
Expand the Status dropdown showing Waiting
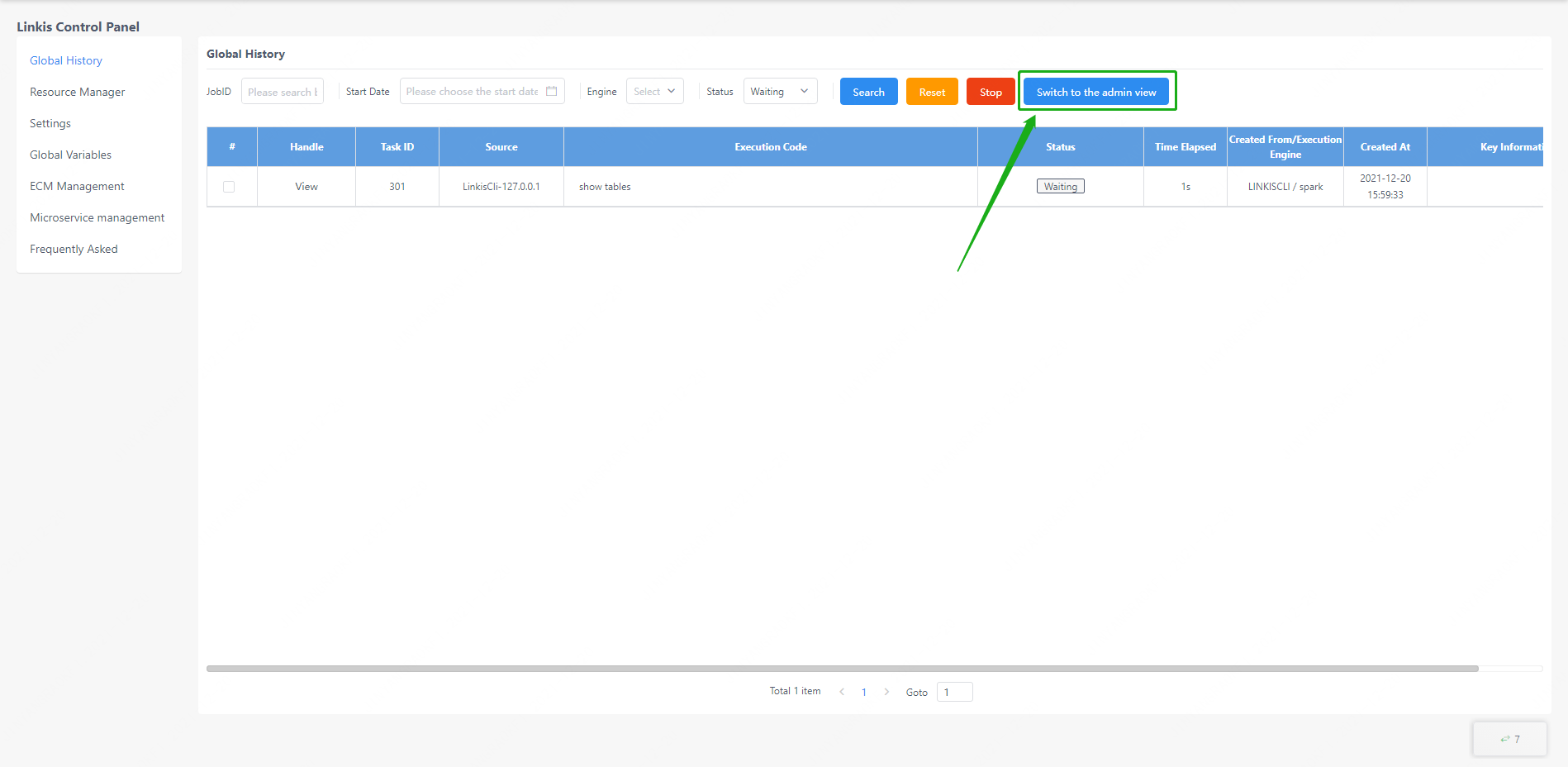pyautogui.click(x=780, y=92)
